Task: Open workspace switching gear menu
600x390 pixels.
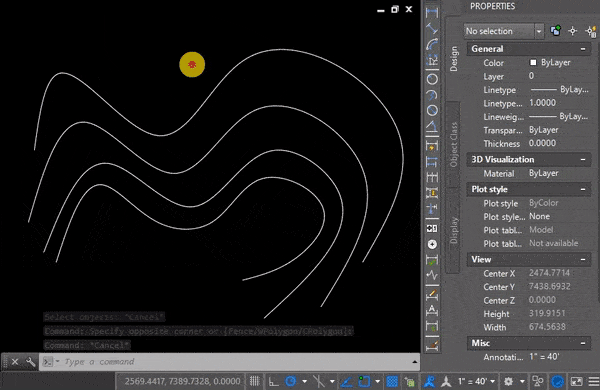Action: [509, 381]
